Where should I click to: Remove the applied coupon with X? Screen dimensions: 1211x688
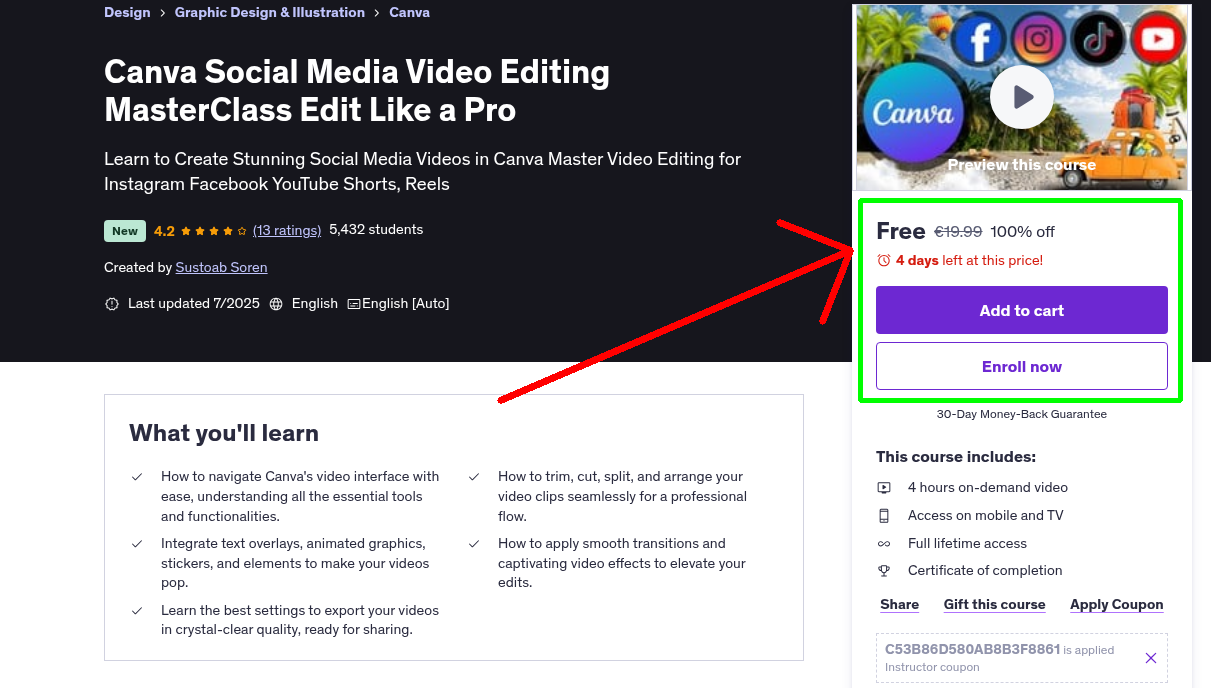1151,658
